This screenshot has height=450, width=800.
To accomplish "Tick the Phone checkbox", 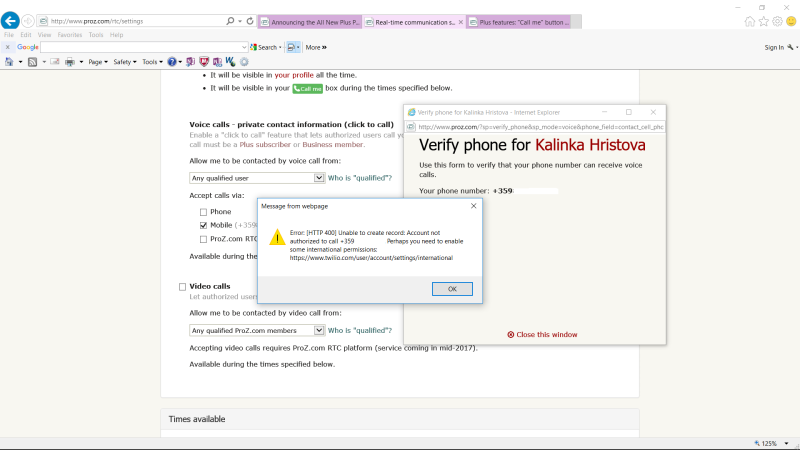I will click(204, 212).
